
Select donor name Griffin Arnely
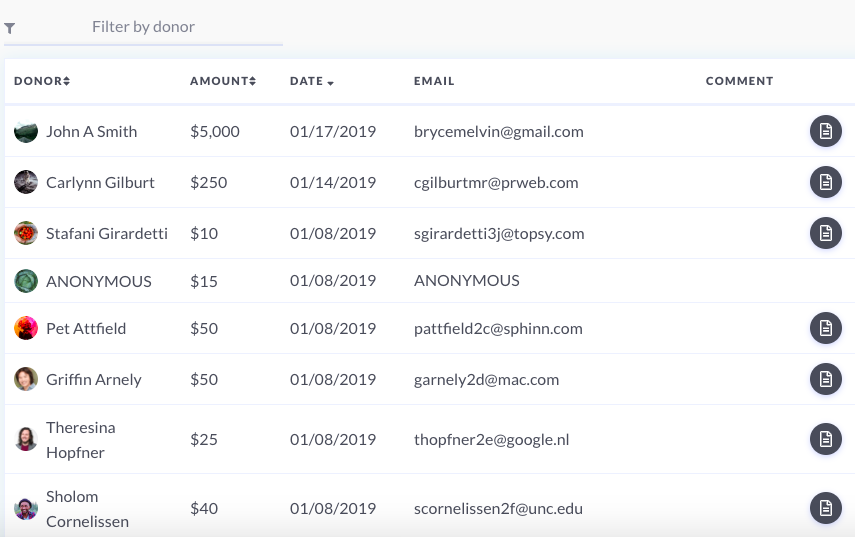click(94, 379)
